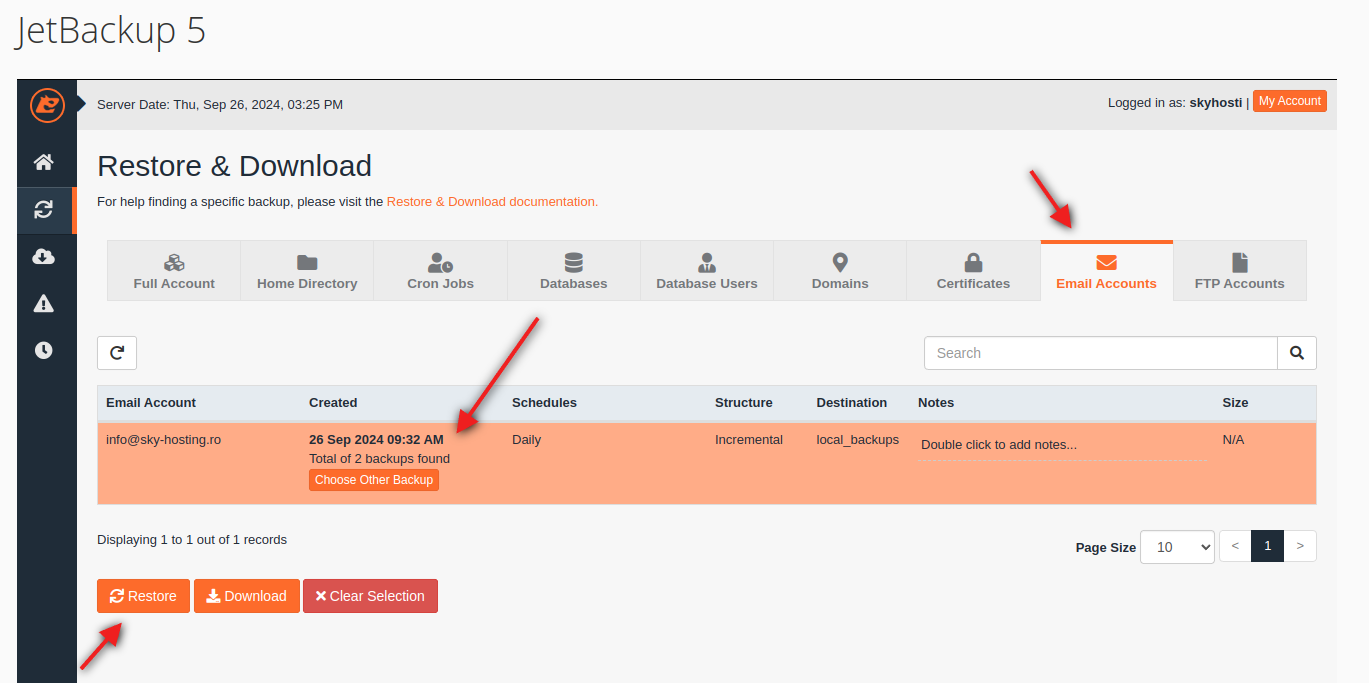Click the 26 Sep 2024 09:32 AM date
Image resolution: width=1369 pixels, height=683 pixels.
[x=376, y=439]
